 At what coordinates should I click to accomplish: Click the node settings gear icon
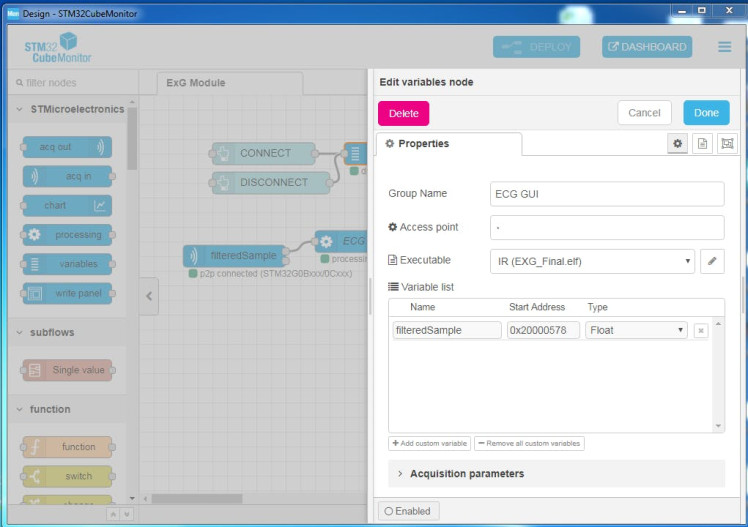coord(677,144)
